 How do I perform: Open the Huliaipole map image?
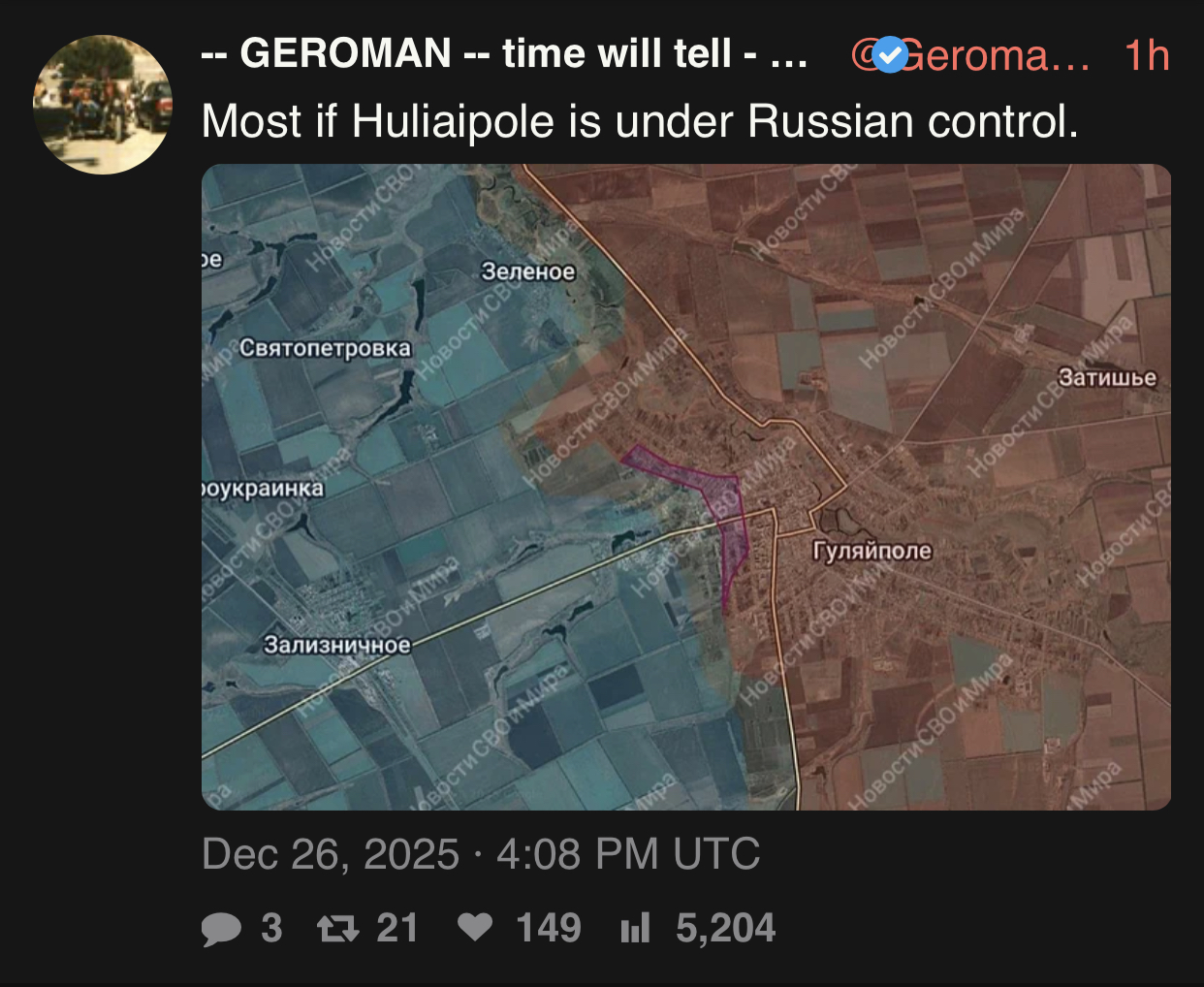[x=686, y=487]
